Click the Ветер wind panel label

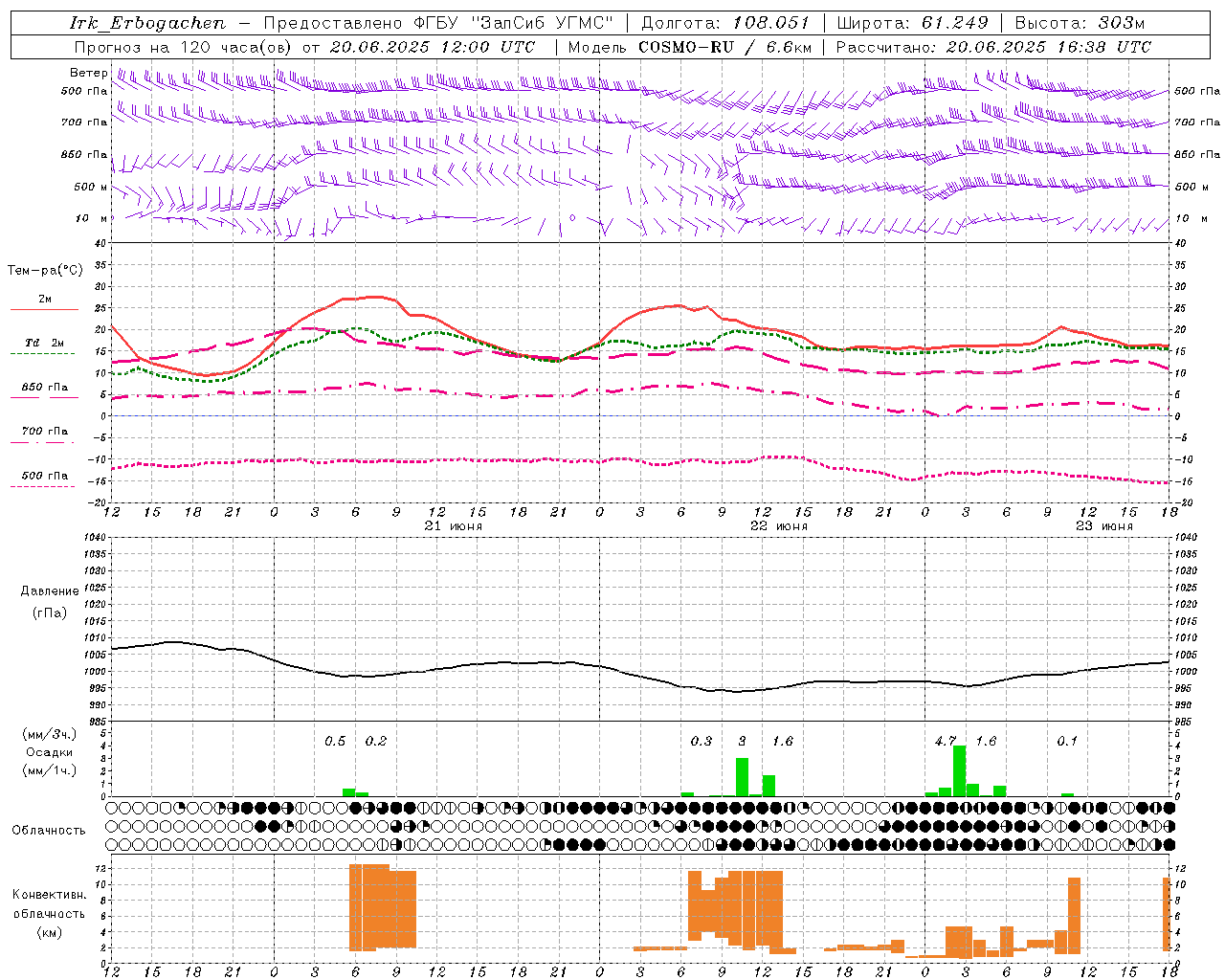tap(88, 73)
